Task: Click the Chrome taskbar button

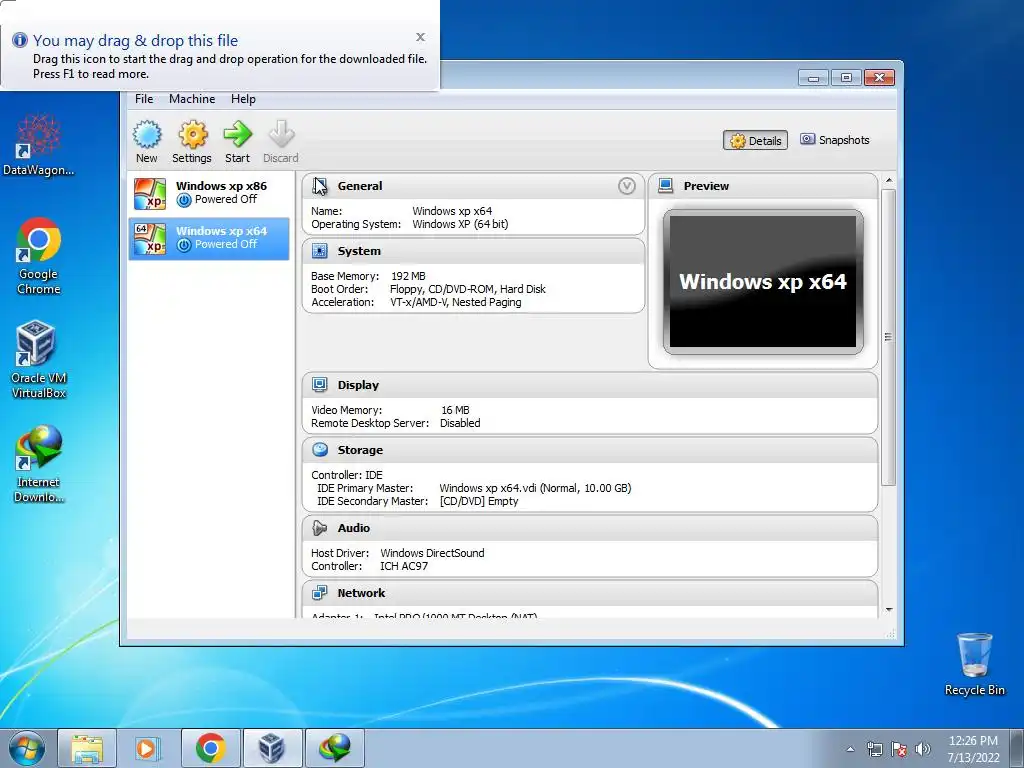Action: tap(210, 748)
